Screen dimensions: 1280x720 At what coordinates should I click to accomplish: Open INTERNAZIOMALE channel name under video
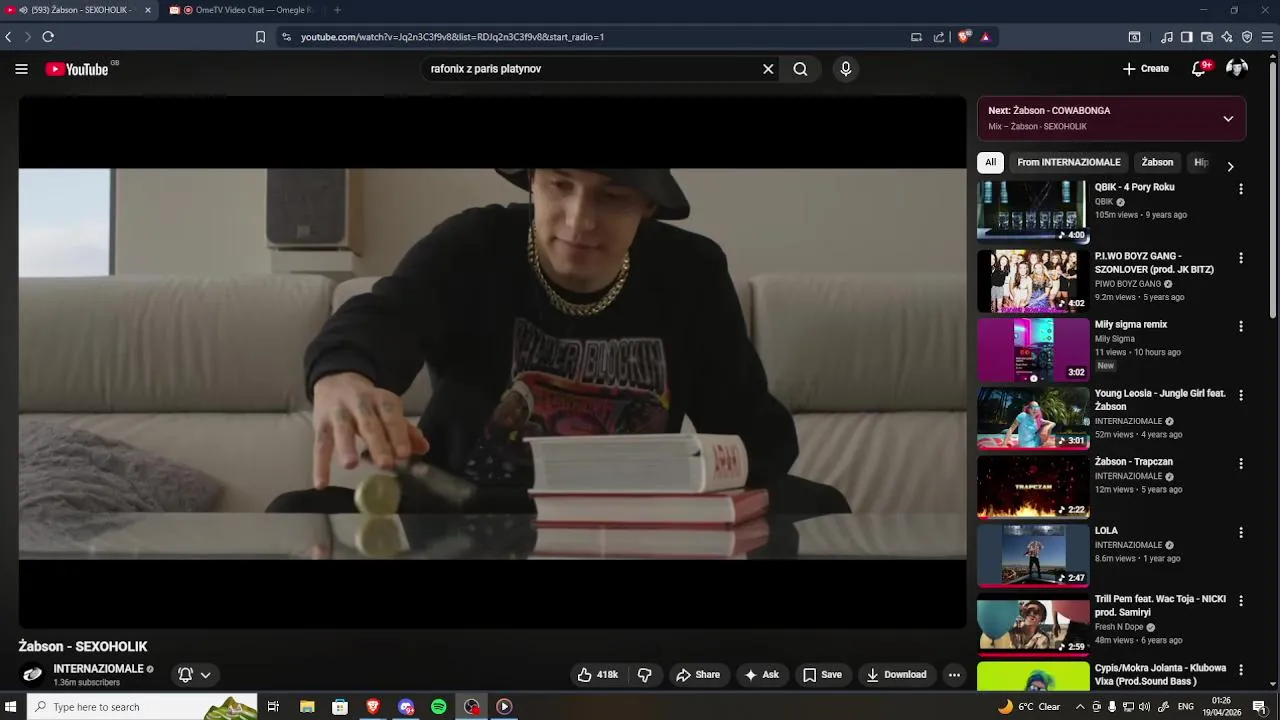click(x=99, y=669)
